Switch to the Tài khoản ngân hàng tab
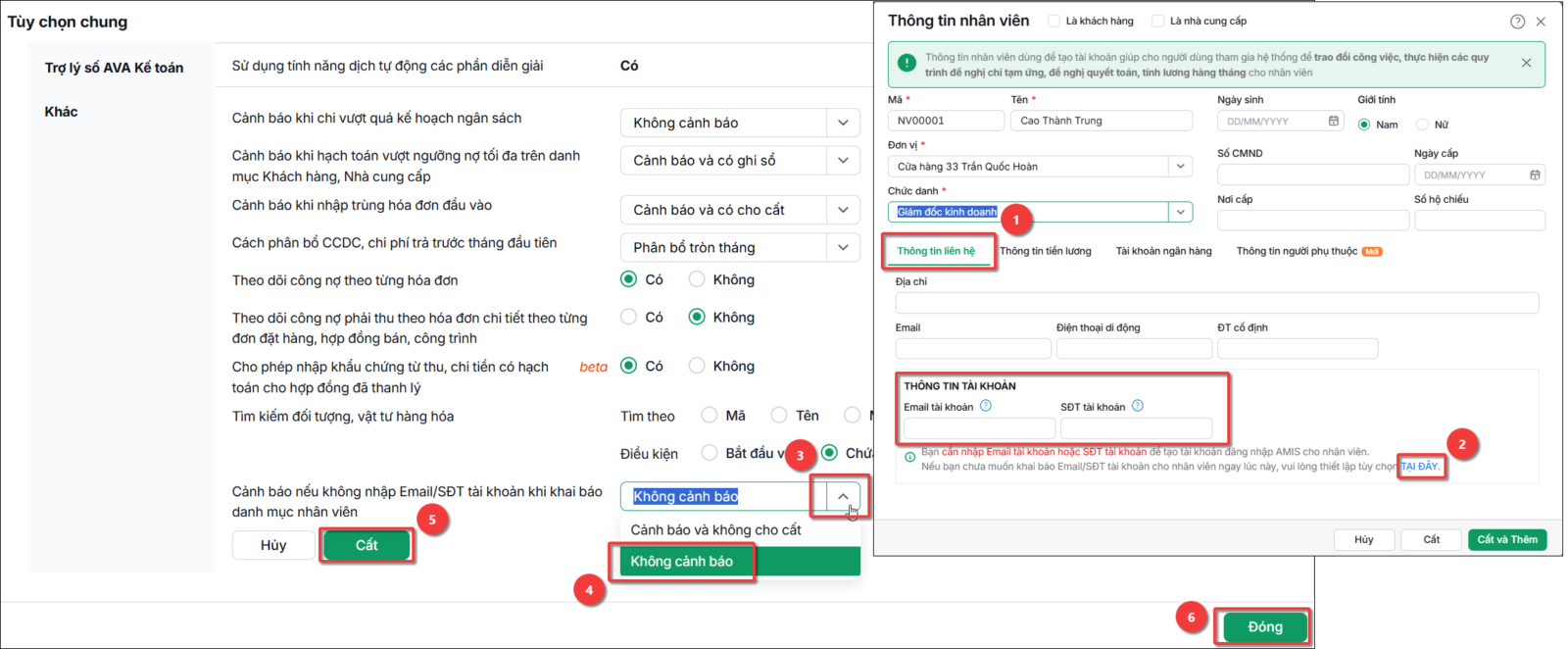Viewport: 1568px width, 649px height. (1163, 251)
